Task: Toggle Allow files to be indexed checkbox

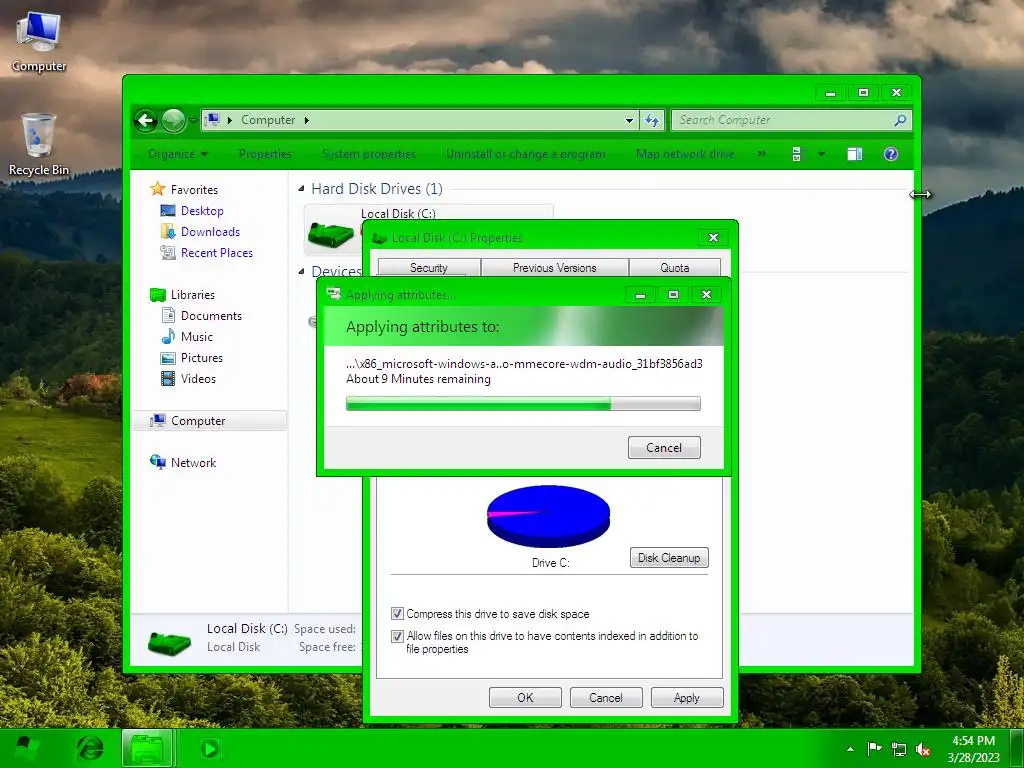Action: click(x=397, y=635)
